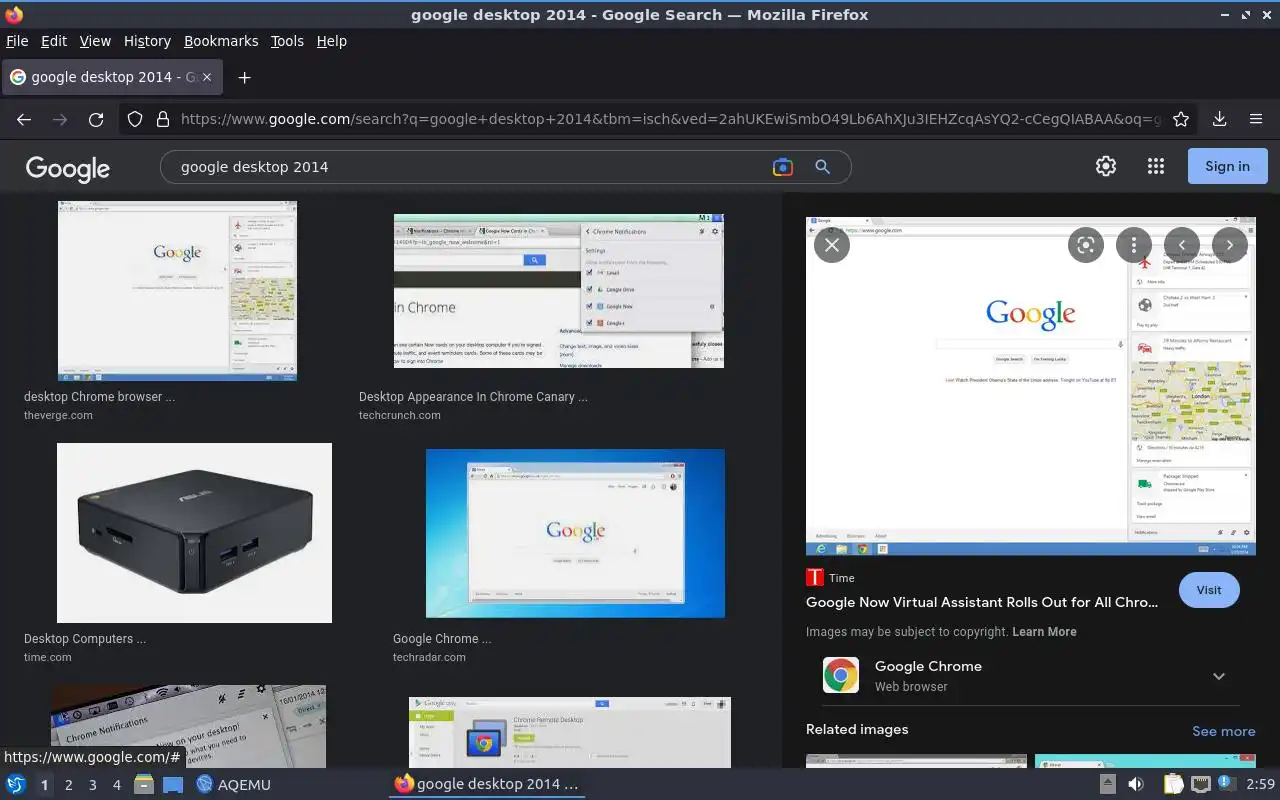Open the Learn More copyright link
This screenshot has width=1280, height=800.
click(x=1044, y=632)
